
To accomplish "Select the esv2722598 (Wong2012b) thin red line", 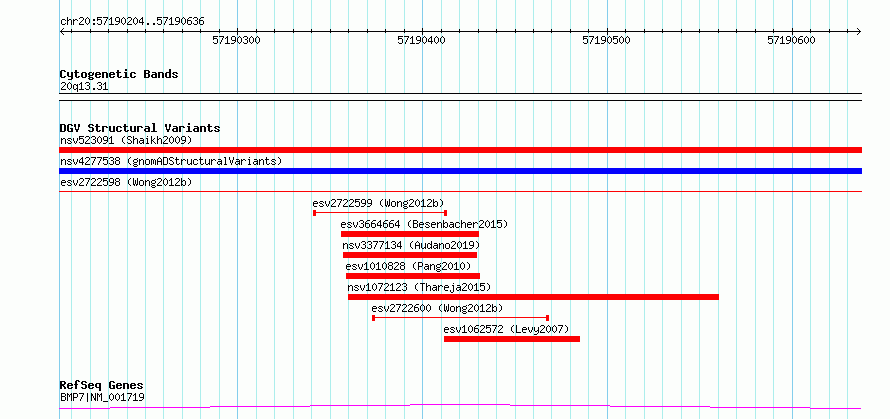I will point(460,192).
